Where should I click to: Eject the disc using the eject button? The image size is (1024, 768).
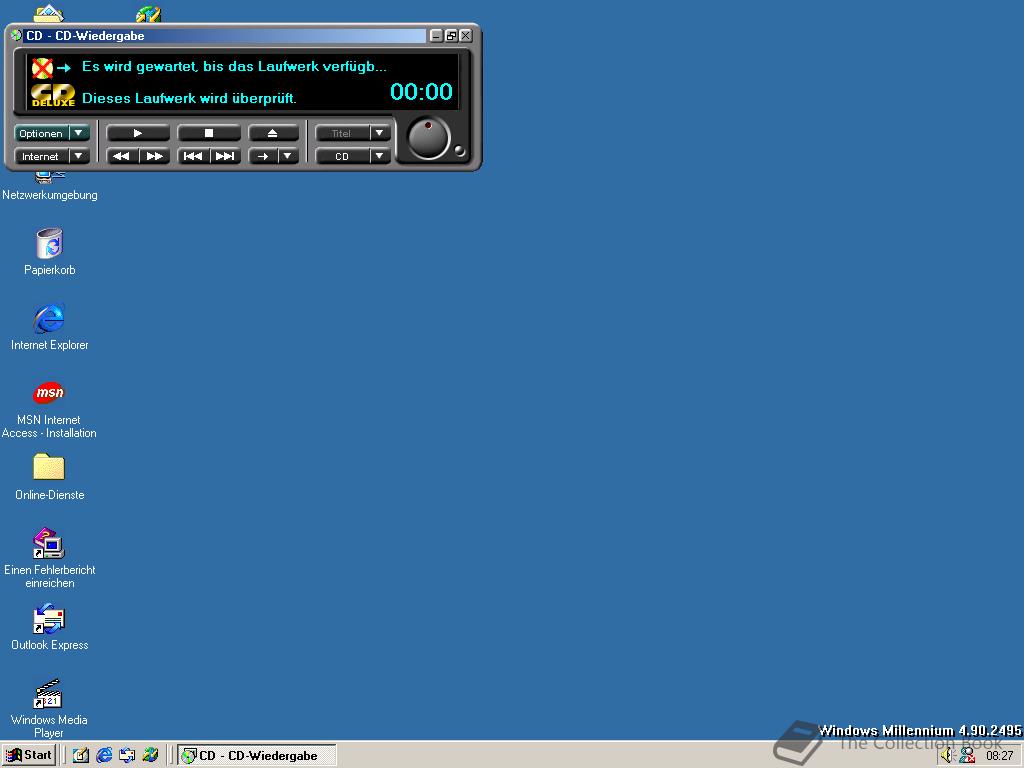[273, 133]
